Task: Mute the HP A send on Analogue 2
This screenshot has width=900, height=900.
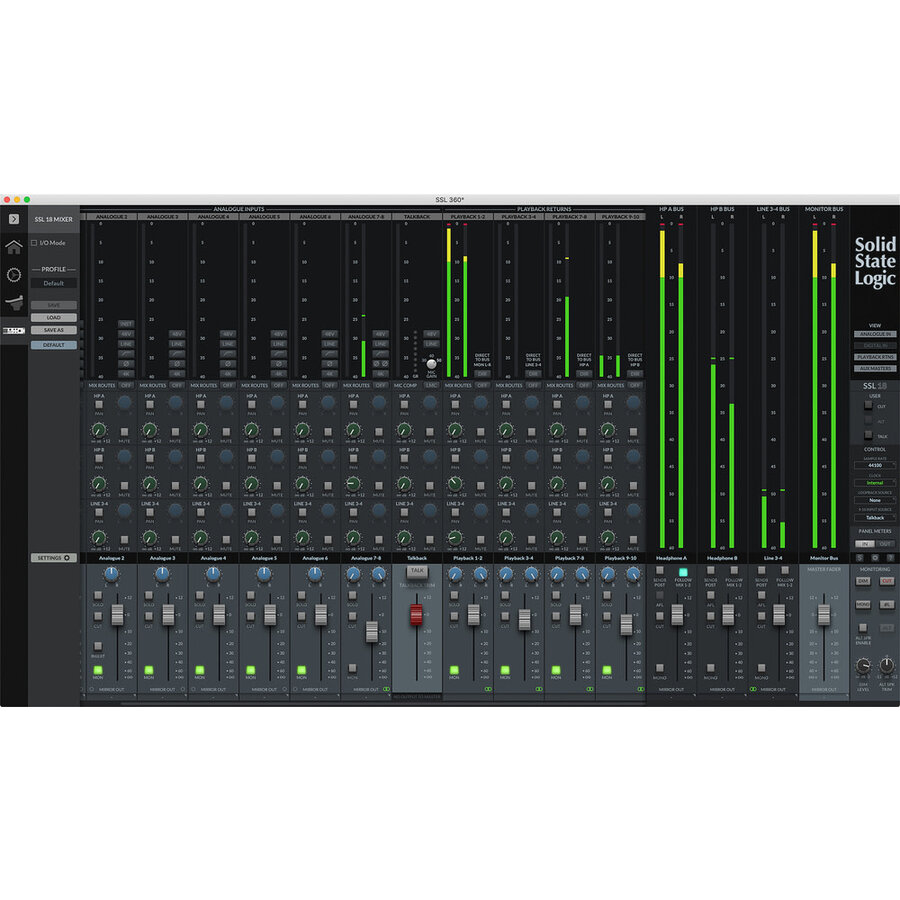Action: click(x=124, y=432)
